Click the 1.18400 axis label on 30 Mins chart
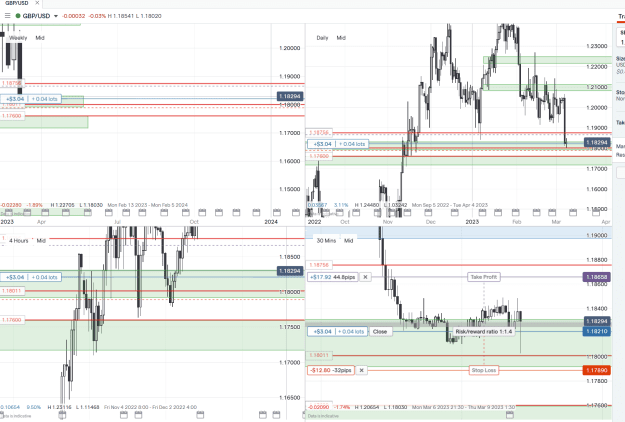 (x=597, y=308)
